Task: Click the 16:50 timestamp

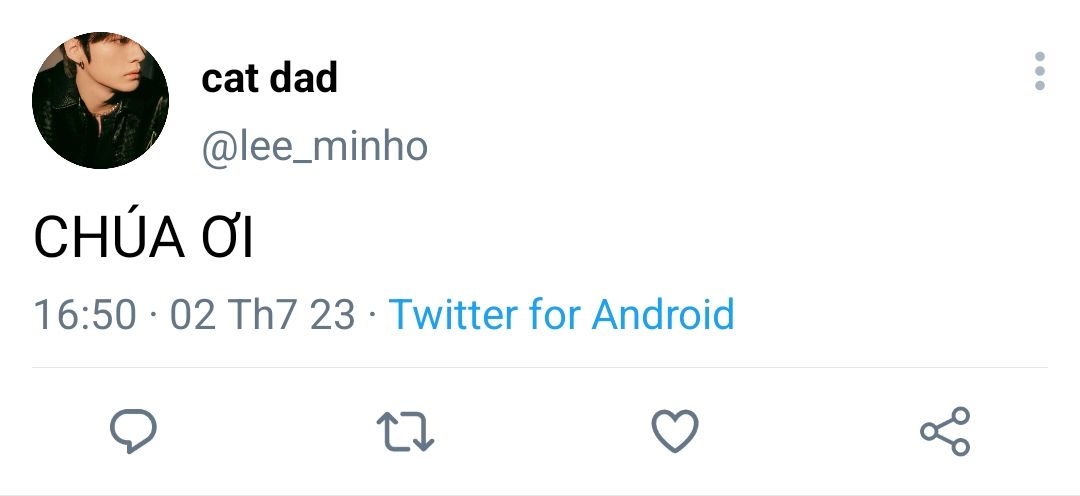Action: 85,314
